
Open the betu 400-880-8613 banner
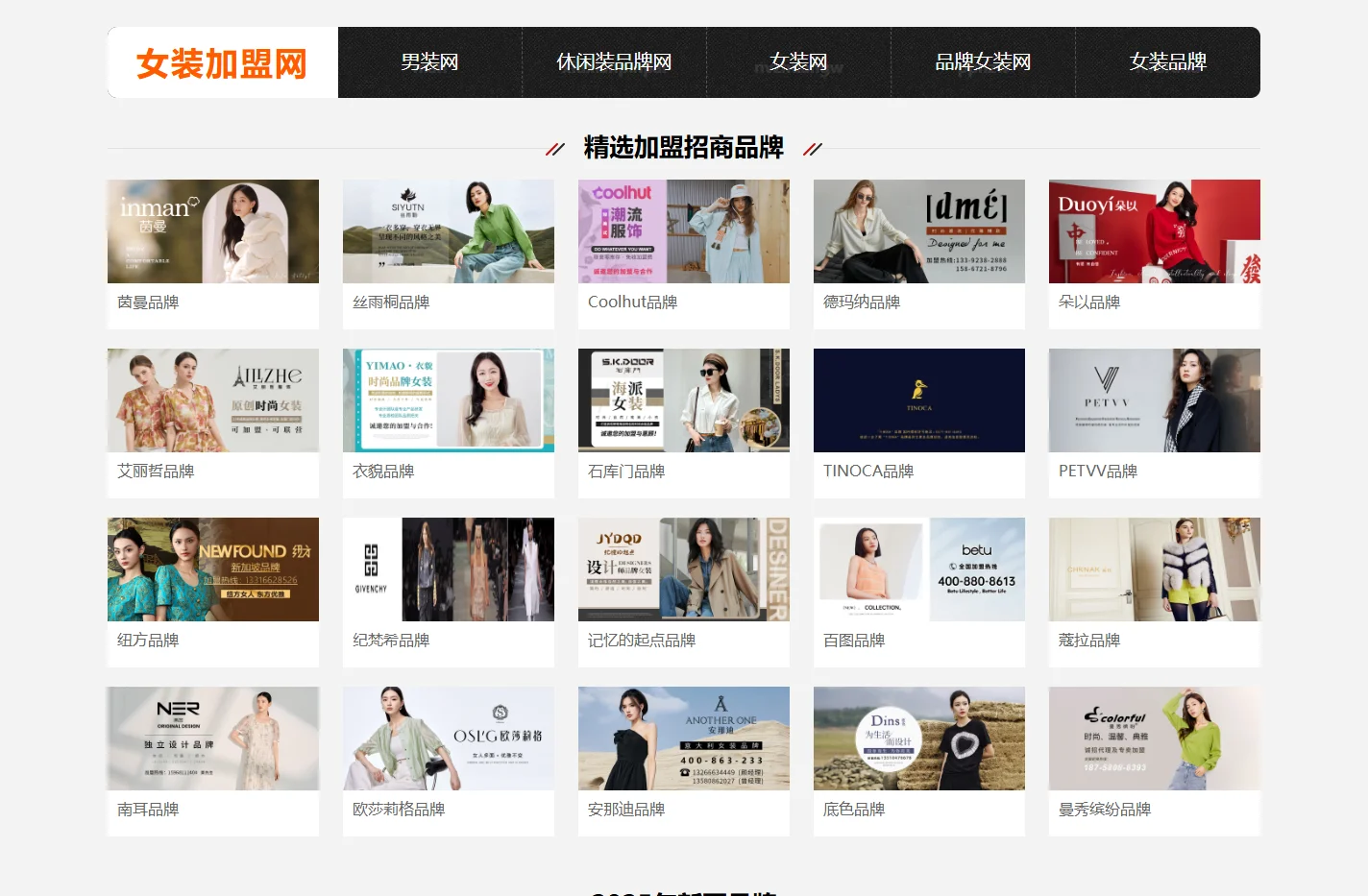point(919,569)
